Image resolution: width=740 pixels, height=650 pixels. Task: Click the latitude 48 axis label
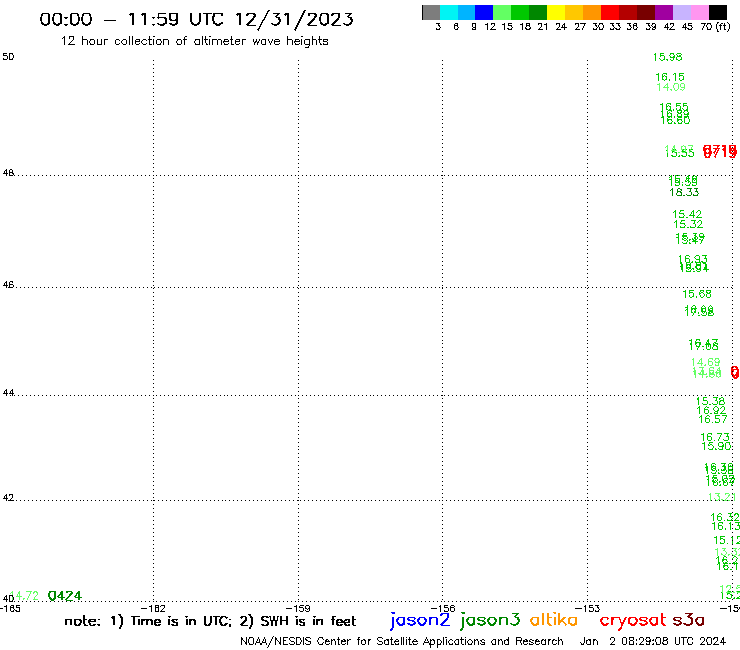(x=8, y=173)
